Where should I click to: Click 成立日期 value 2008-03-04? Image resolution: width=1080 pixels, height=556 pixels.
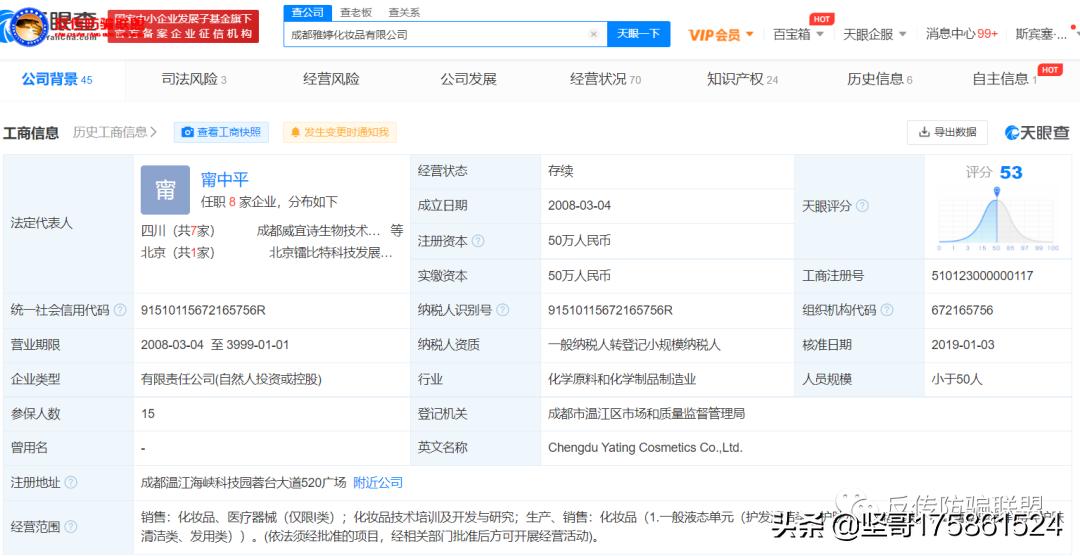[x=579, y=205]
